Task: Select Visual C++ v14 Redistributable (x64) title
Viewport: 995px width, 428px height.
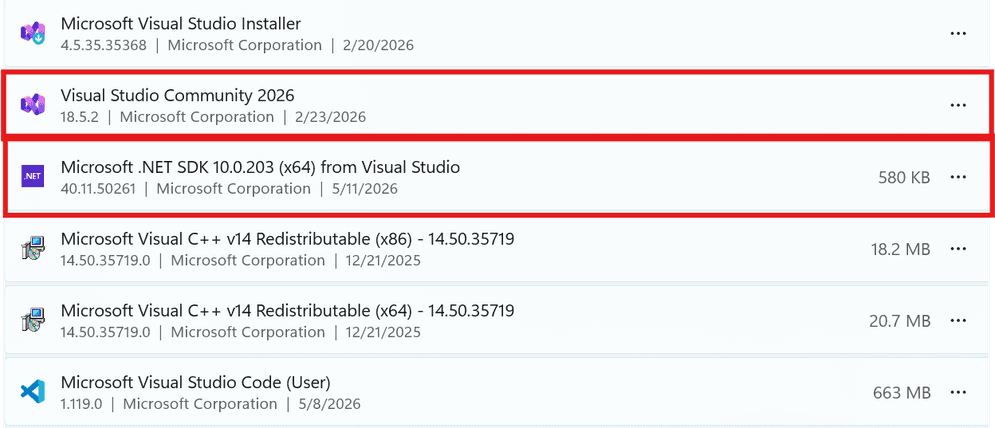Action: pos(287,311)
